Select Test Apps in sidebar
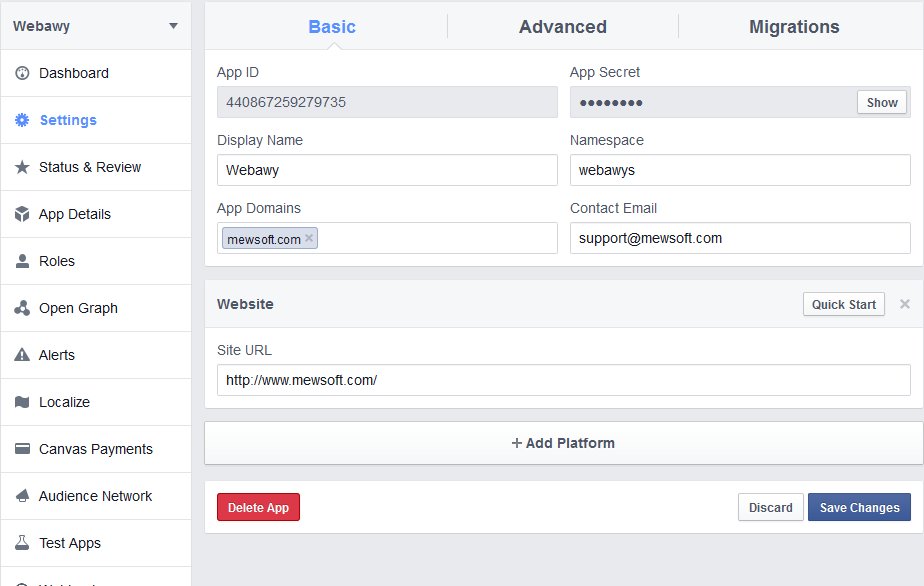Image resolution: width=924 pixels, height=586 pixels. coord(95,543)
